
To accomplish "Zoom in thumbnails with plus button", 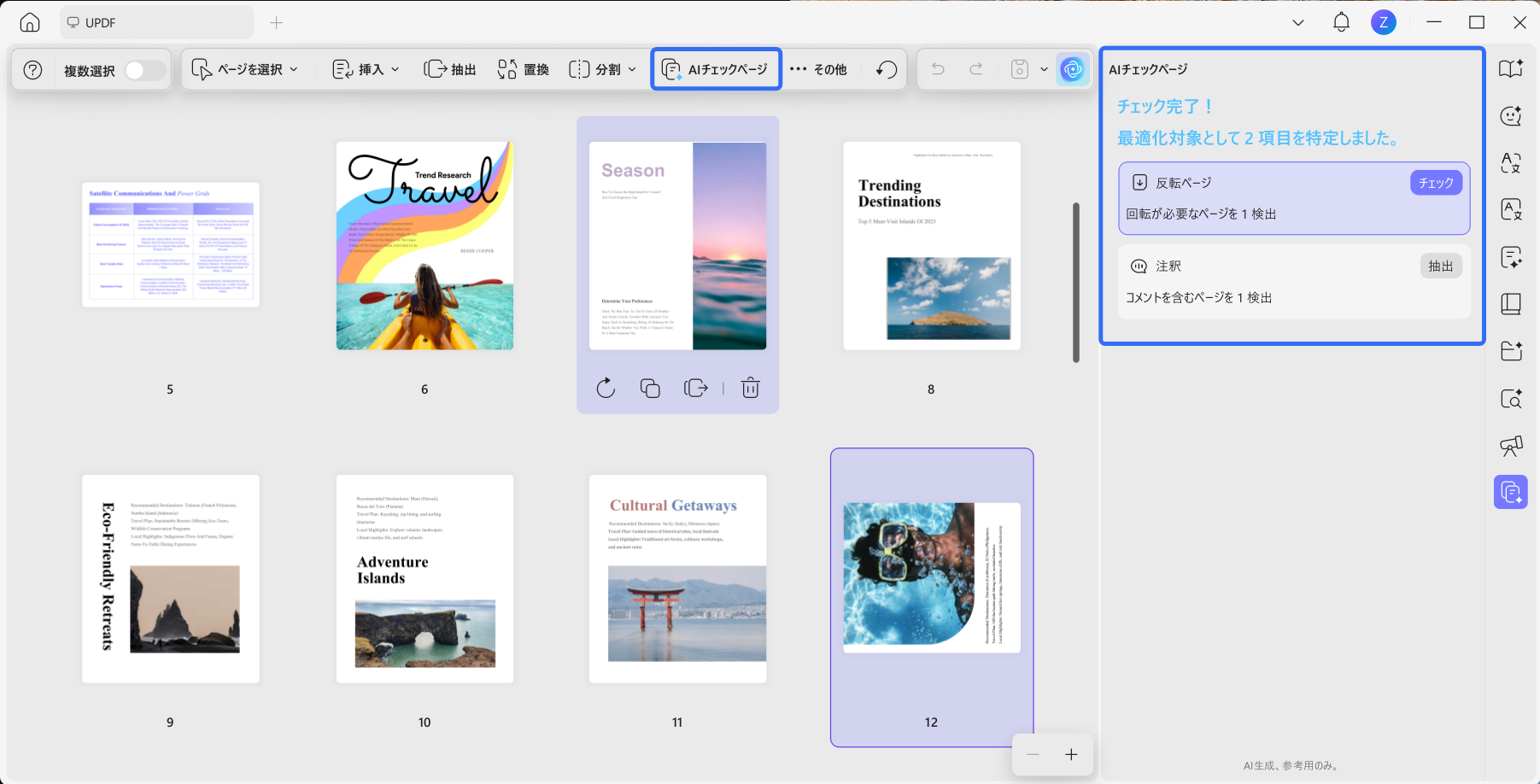I will pos(1071,754).
